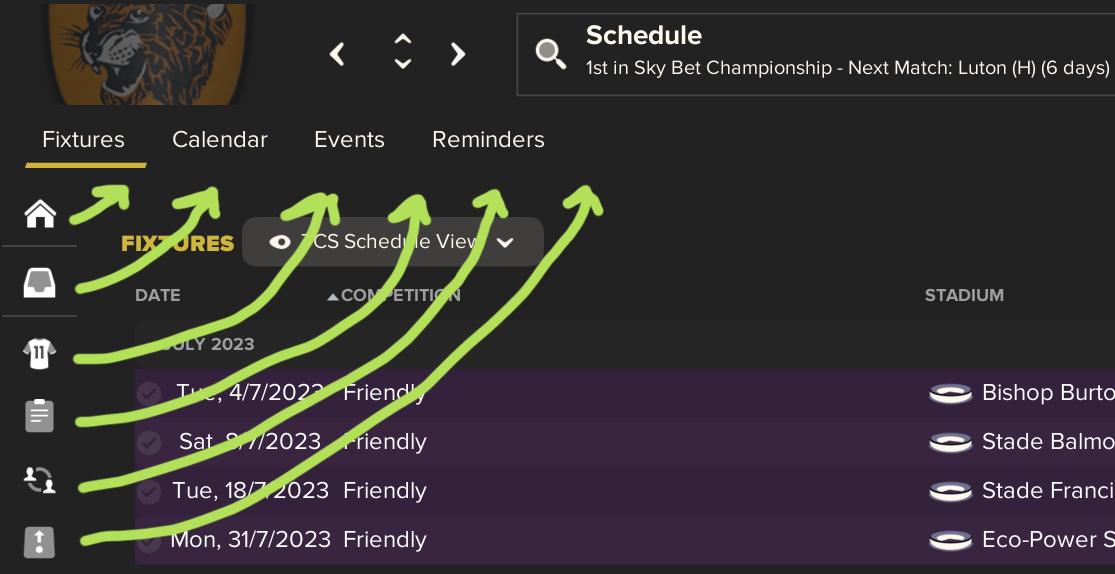Open the transfers people-swap icon
This screenshot has width=1115, height=574.
tap(40, 480)
